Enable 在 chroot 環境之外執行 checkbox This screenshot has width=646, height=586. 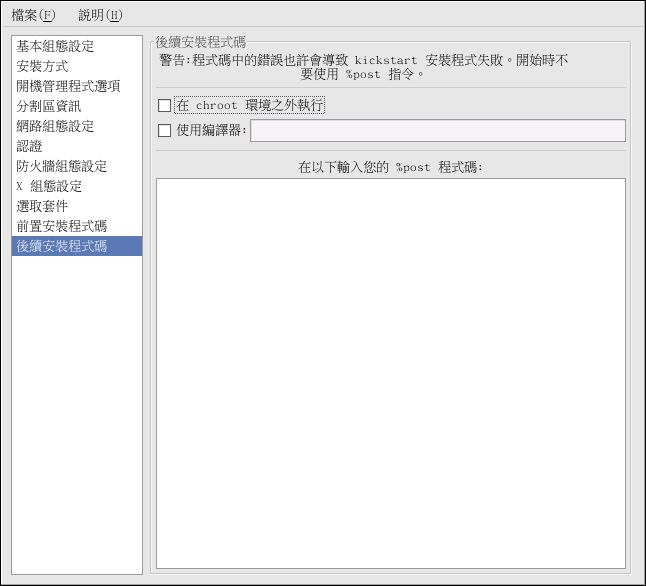pos(165,105)
